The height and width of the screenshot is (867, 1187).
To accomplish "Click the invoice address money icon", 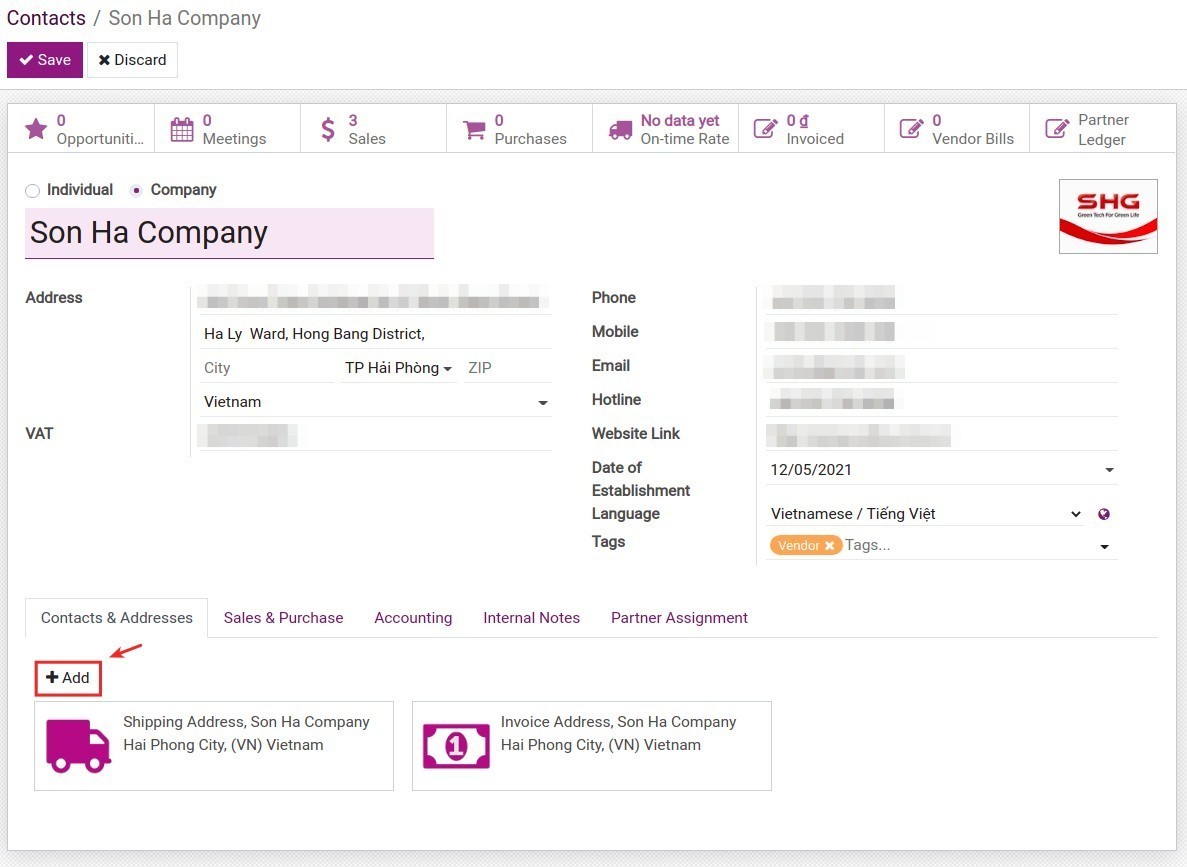I will 456,745.
